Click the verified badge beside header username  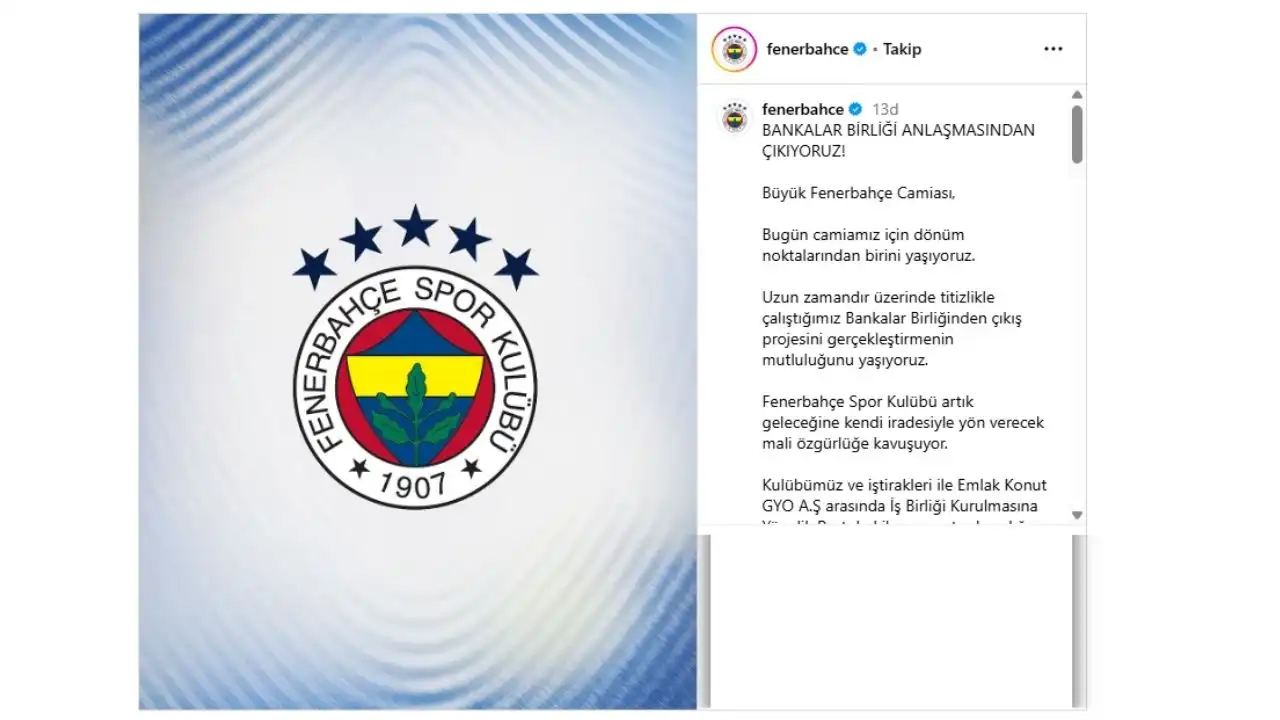(x=860, y=49)
